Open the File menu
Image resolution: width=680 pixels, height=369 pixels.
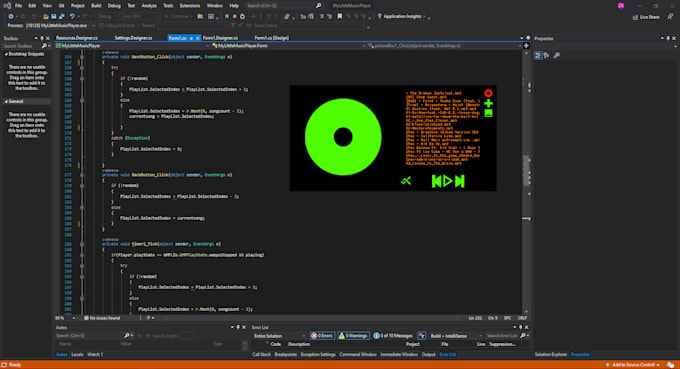tap(18, 6)
